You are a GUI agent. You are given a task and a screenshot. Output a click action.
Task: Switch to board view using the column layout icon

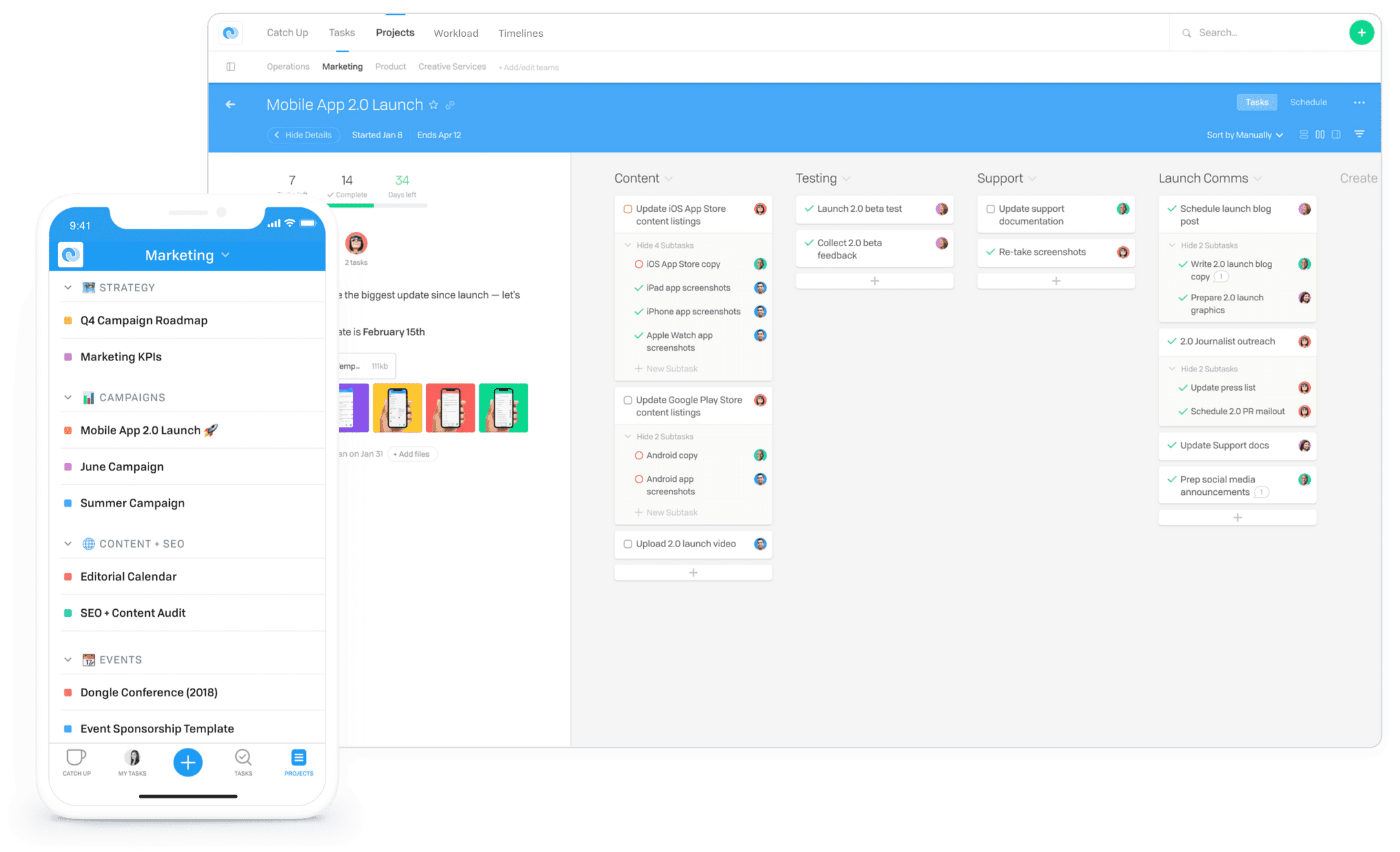coord(1319,134)
